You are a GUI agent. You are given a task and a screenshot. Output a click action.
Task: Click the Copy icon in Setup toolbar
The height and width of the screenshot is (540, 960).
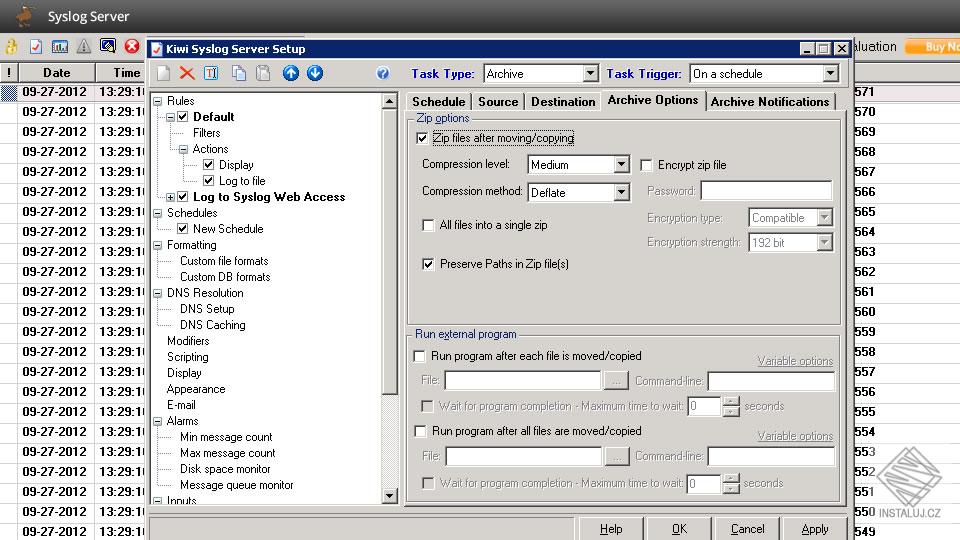[239, 73]
